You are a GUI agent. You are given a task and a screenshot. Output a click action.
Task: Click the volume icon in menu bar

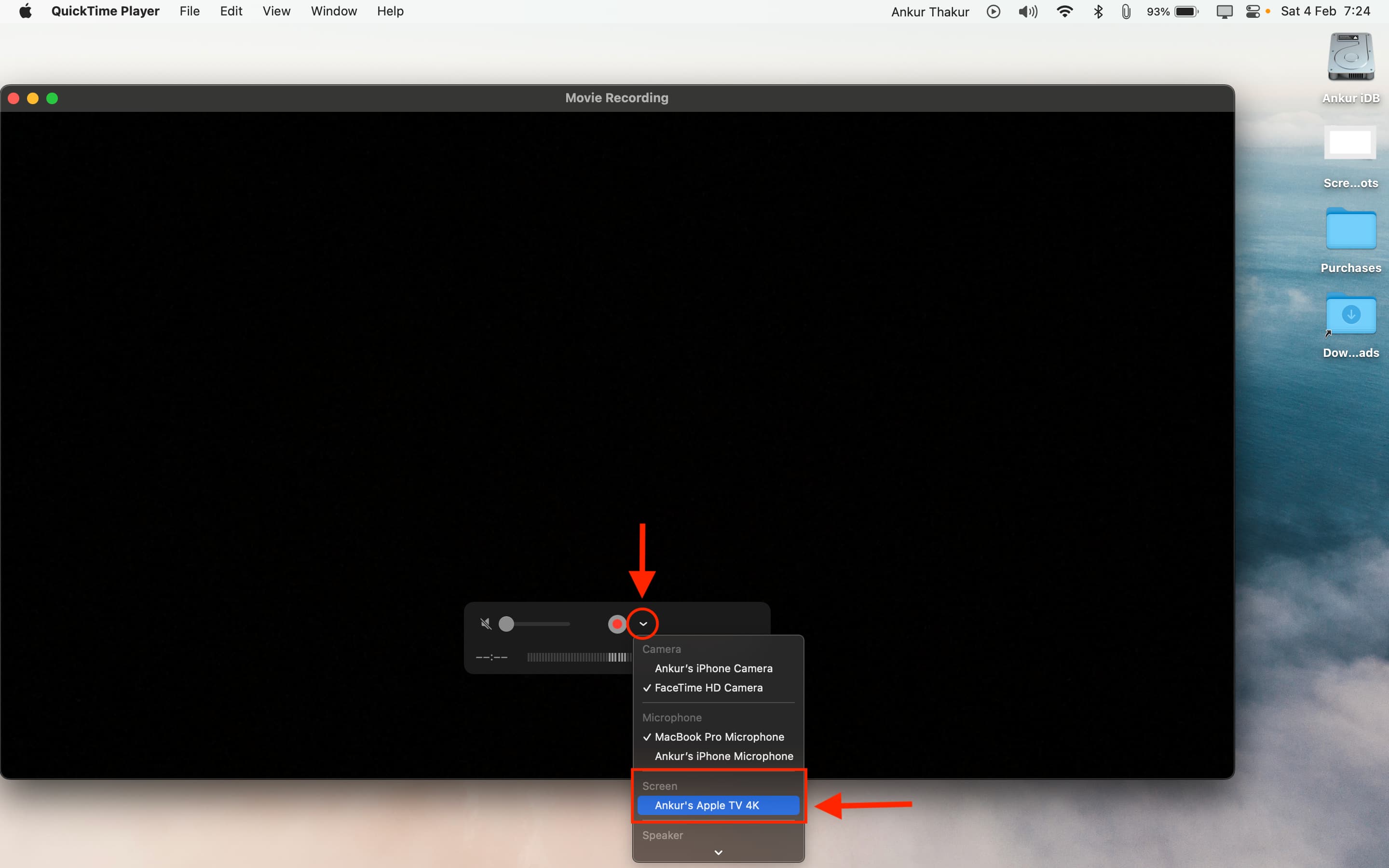(1027, 12)
